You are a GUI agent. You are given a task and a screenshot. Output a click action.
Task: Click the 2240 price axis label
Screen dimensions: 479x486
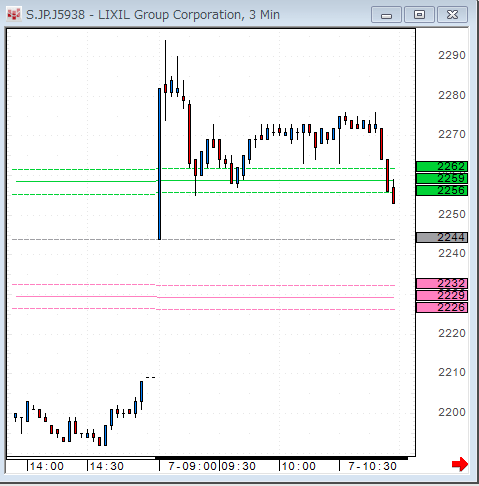(x=452, y=253)
